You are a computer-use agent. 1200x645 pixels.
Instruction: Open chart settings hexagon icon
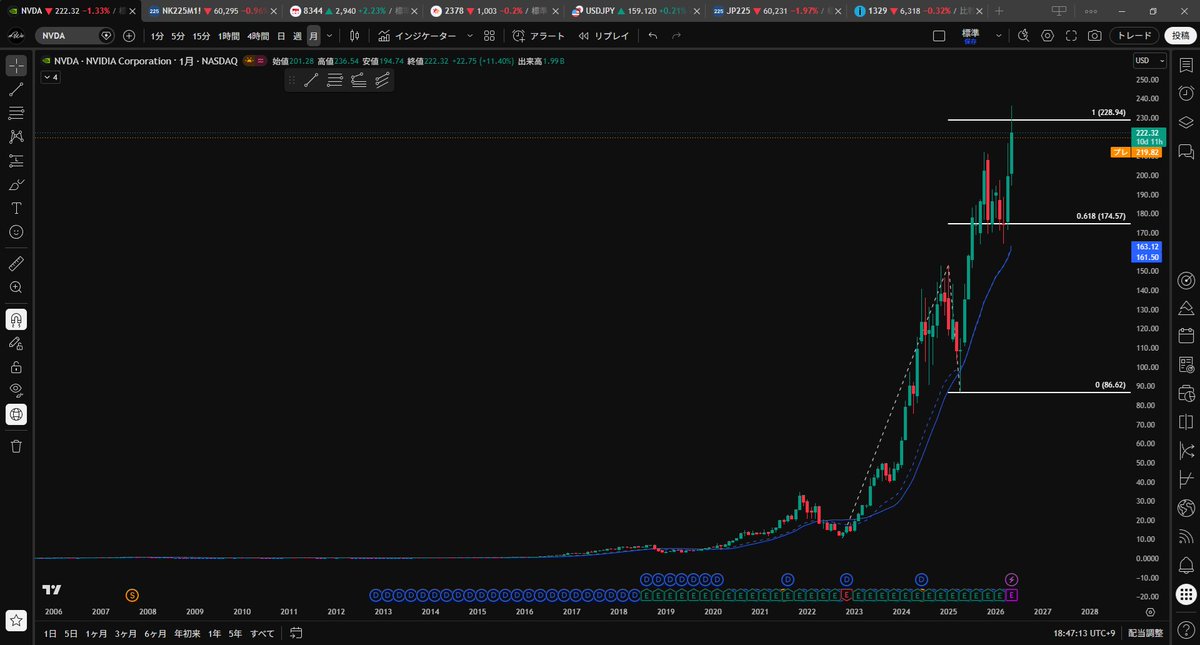(x=1047, y=35)
